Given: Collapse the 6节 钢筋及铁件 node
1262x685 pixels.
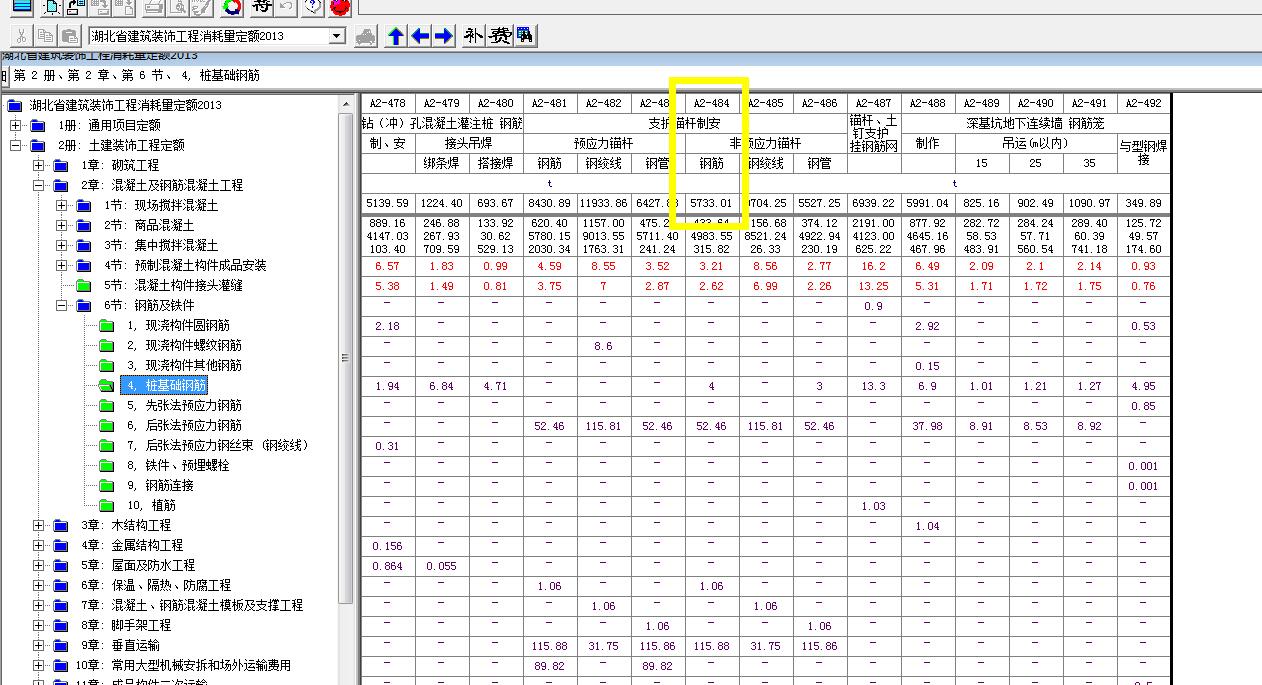Looking at the screenshot, I should (x=61, y=305).
